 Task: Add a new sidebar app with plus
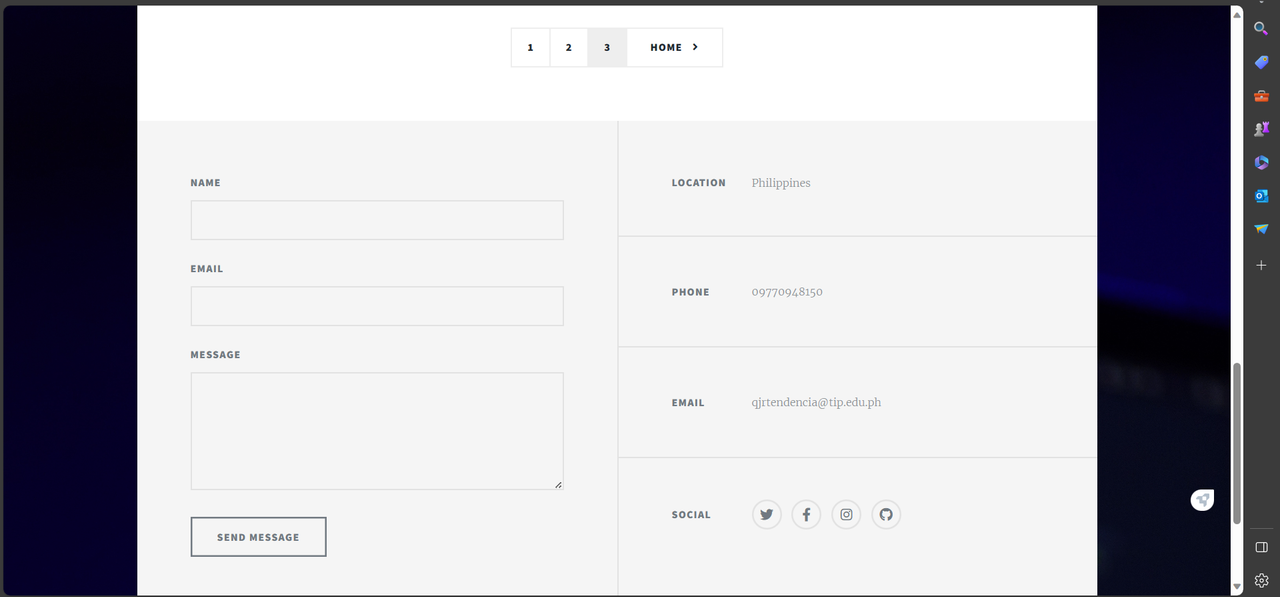pos(1261,265)
